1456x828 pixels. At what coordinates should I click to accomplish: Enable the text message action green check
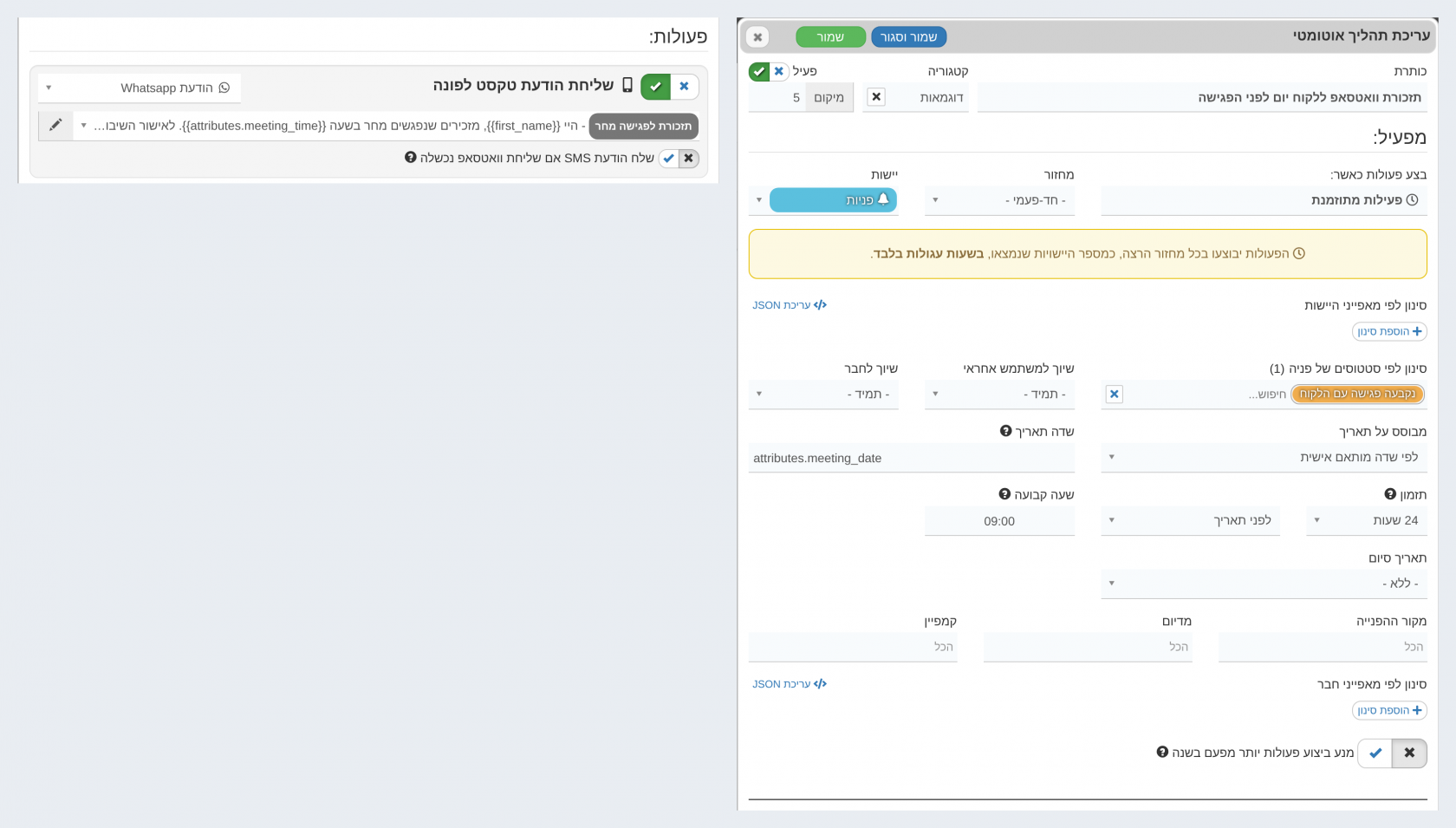pyautogui.click(x=655, y=87)
